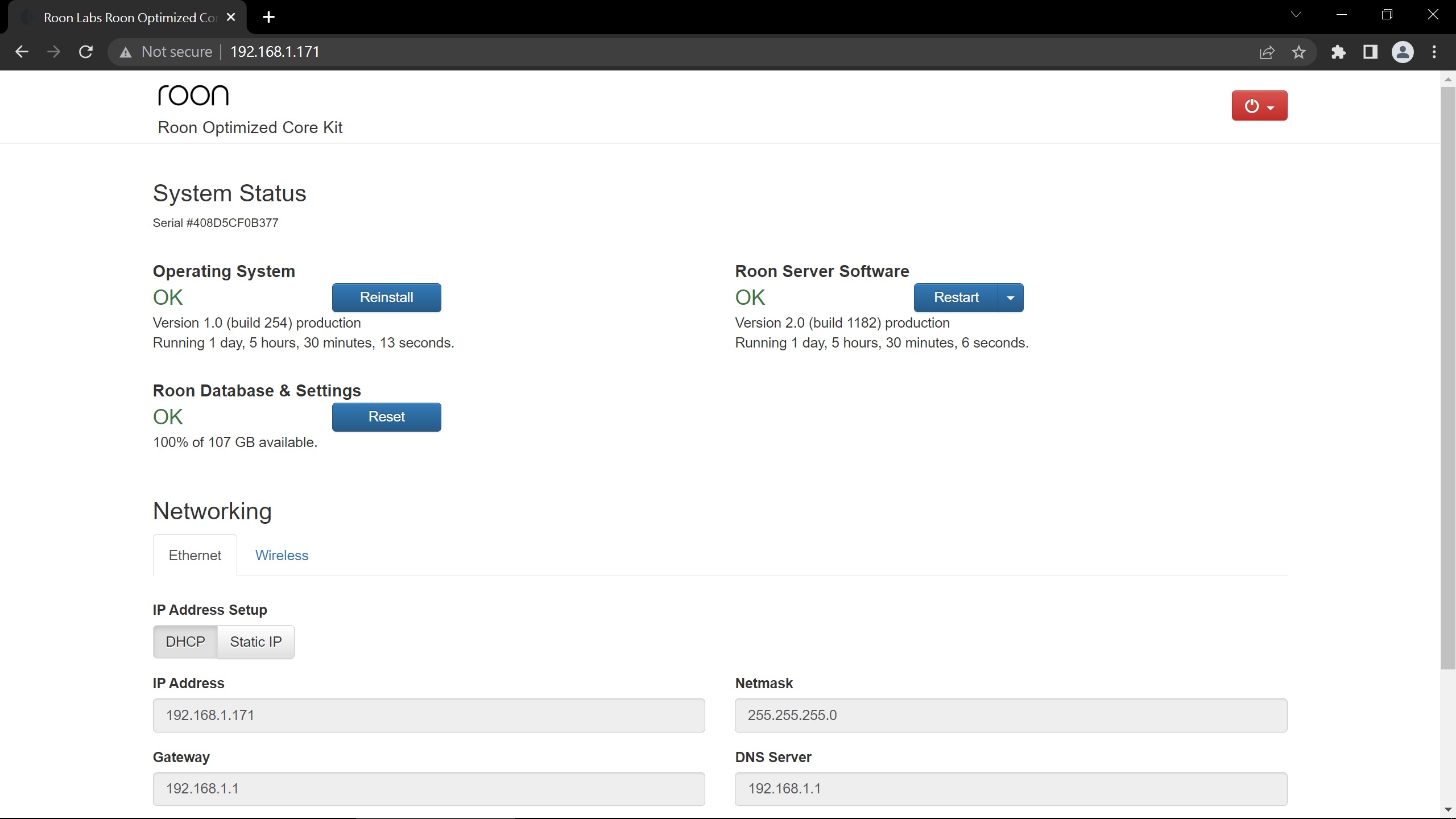Switch IP setup to Static IP
The width and height of the screenshot is (1456, 819).
pyautogui.click(x=255, y=642)
